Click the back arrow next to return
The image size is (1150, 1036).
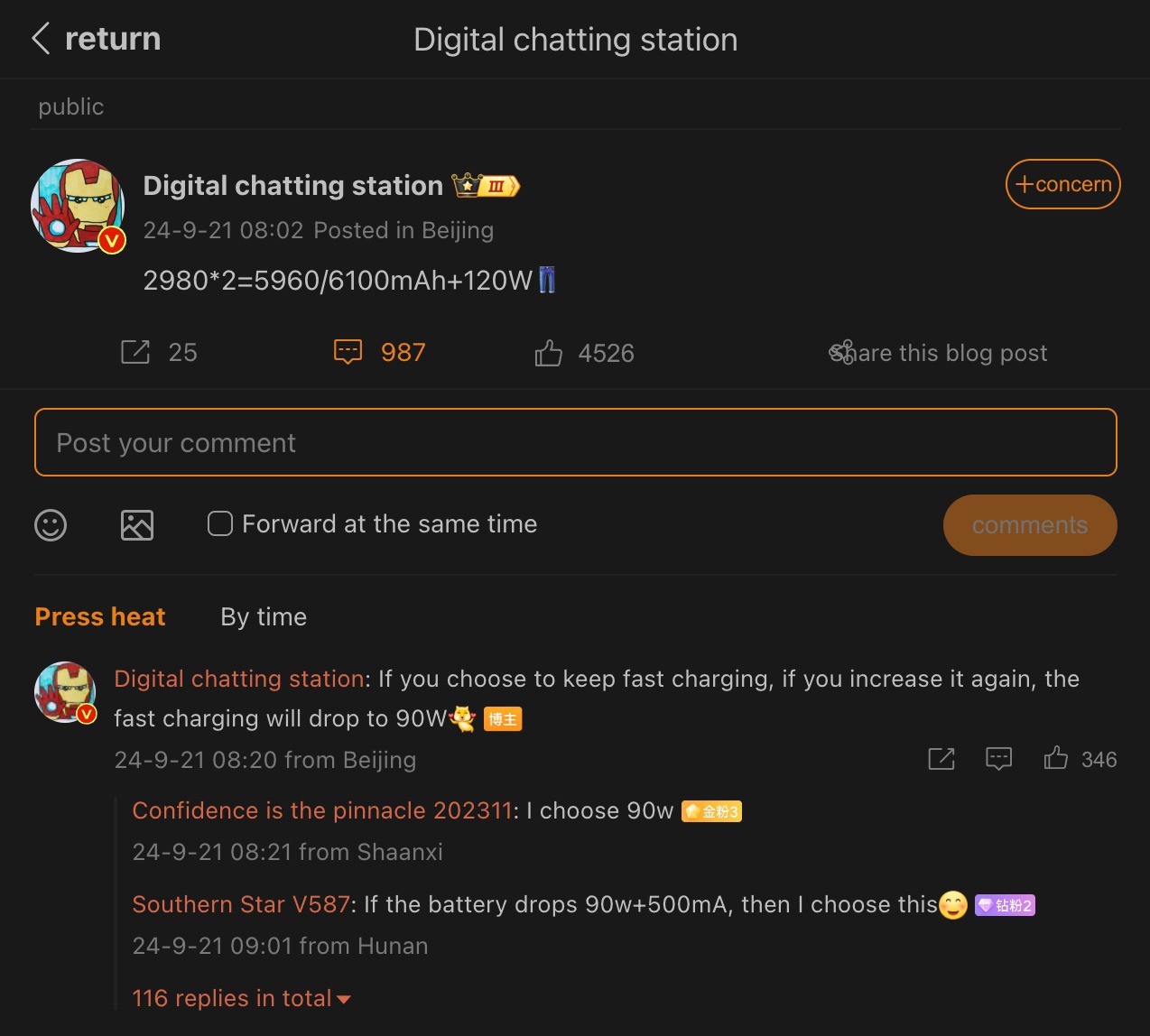[x=41, y=39]
